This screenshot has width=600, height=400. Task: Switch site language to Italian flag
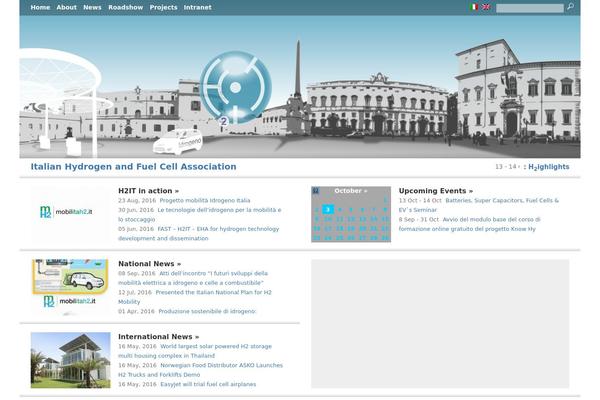coord(474,7)
